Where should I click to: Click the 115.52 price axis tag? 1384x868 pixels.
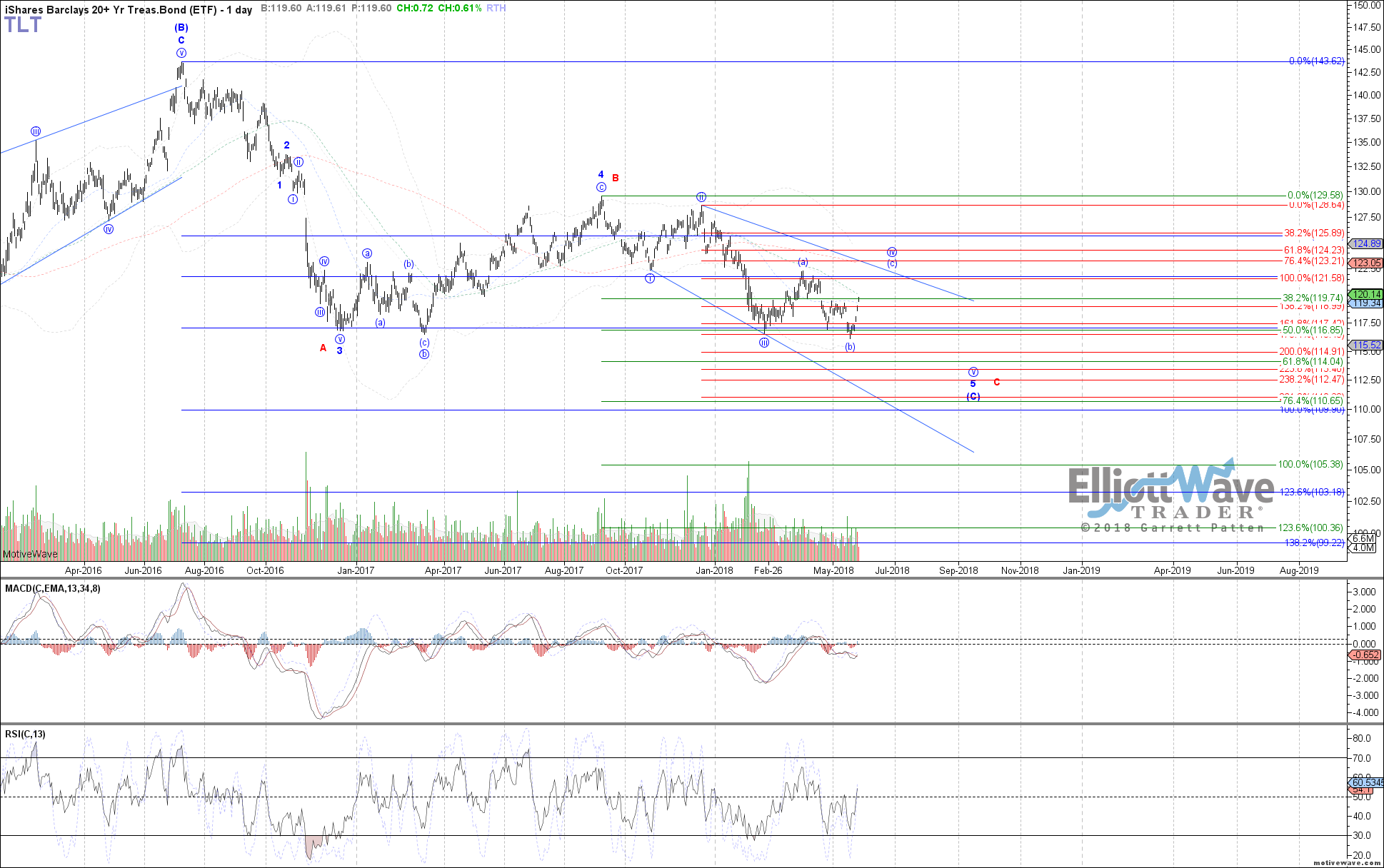pos(1367,345)
